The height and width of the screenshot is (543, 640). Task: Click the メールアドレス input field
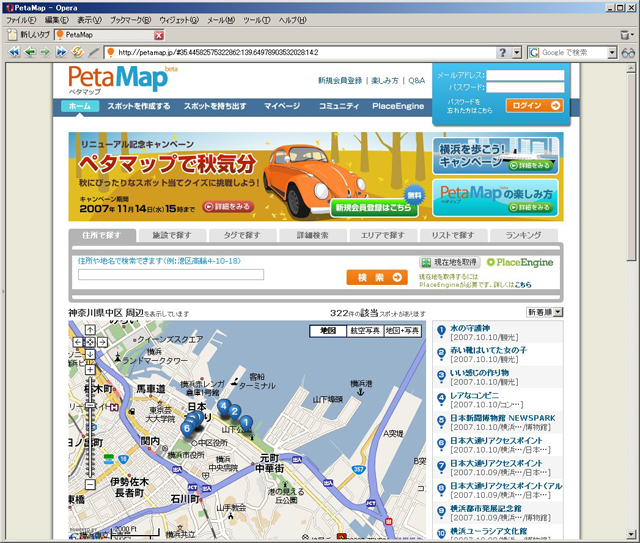[x=525, y=75]
